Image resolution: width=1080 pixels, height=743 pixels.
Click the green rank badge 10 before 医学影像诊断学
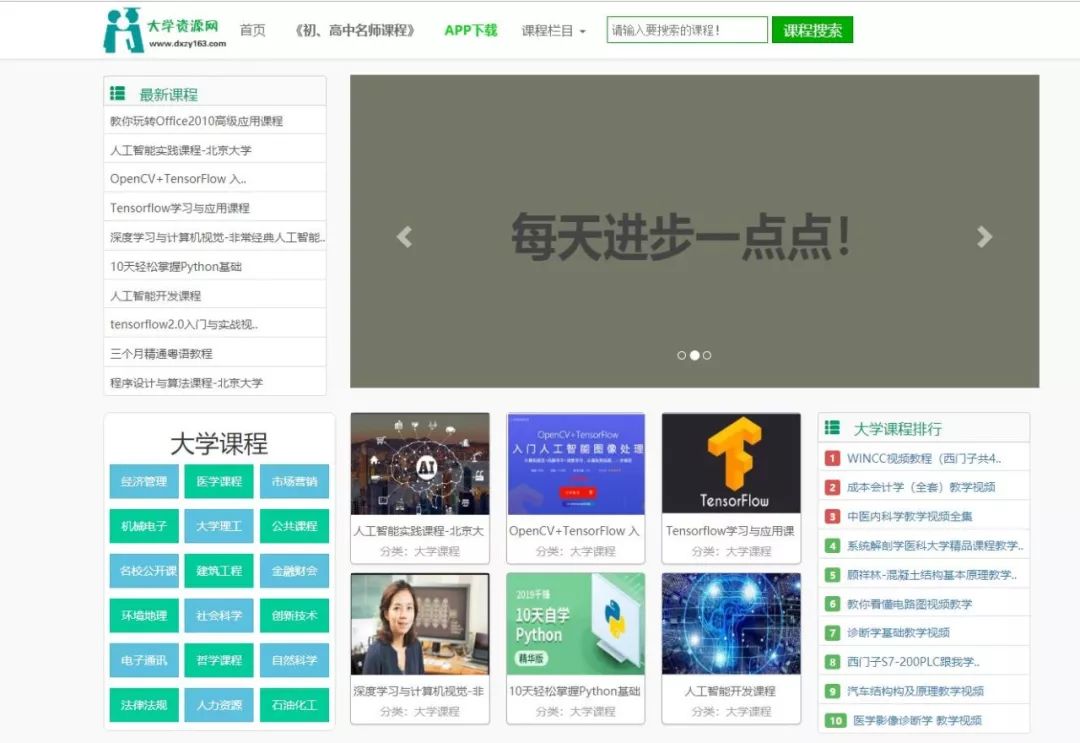[838, 720]
